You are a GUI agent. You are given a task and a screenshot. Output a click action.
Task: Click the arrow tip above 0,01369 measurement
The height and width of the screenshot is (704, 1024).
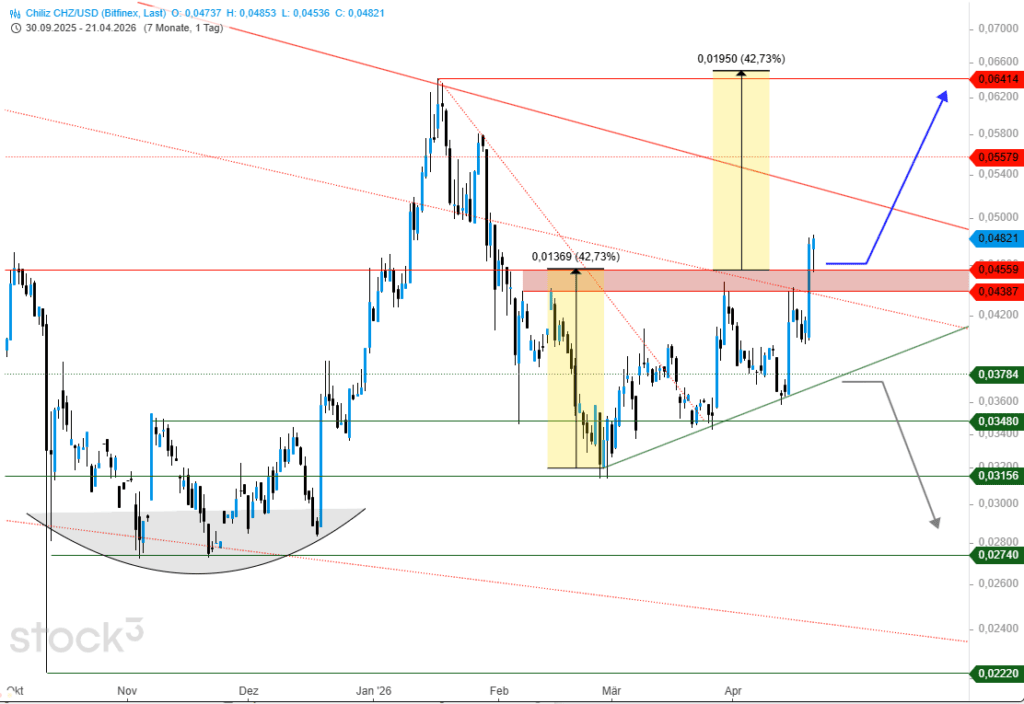point(575,271)
